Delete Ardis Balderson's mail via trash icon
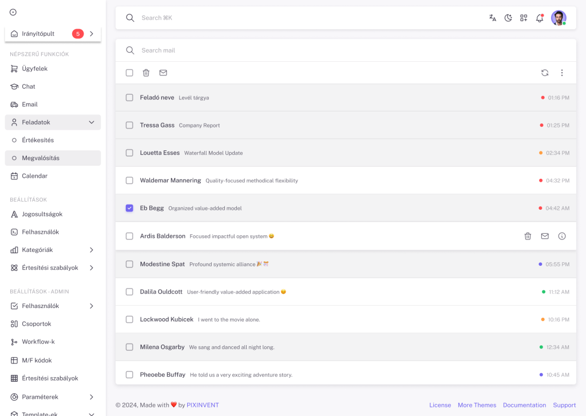Screen dimensions: 586x416 pyautogui.click(x=528, y=236)
